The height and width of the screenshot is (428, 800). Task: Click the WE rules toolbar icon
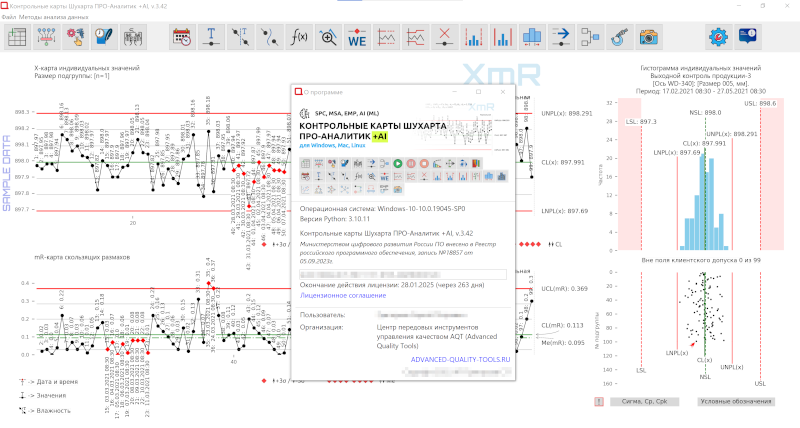(357, 39)
